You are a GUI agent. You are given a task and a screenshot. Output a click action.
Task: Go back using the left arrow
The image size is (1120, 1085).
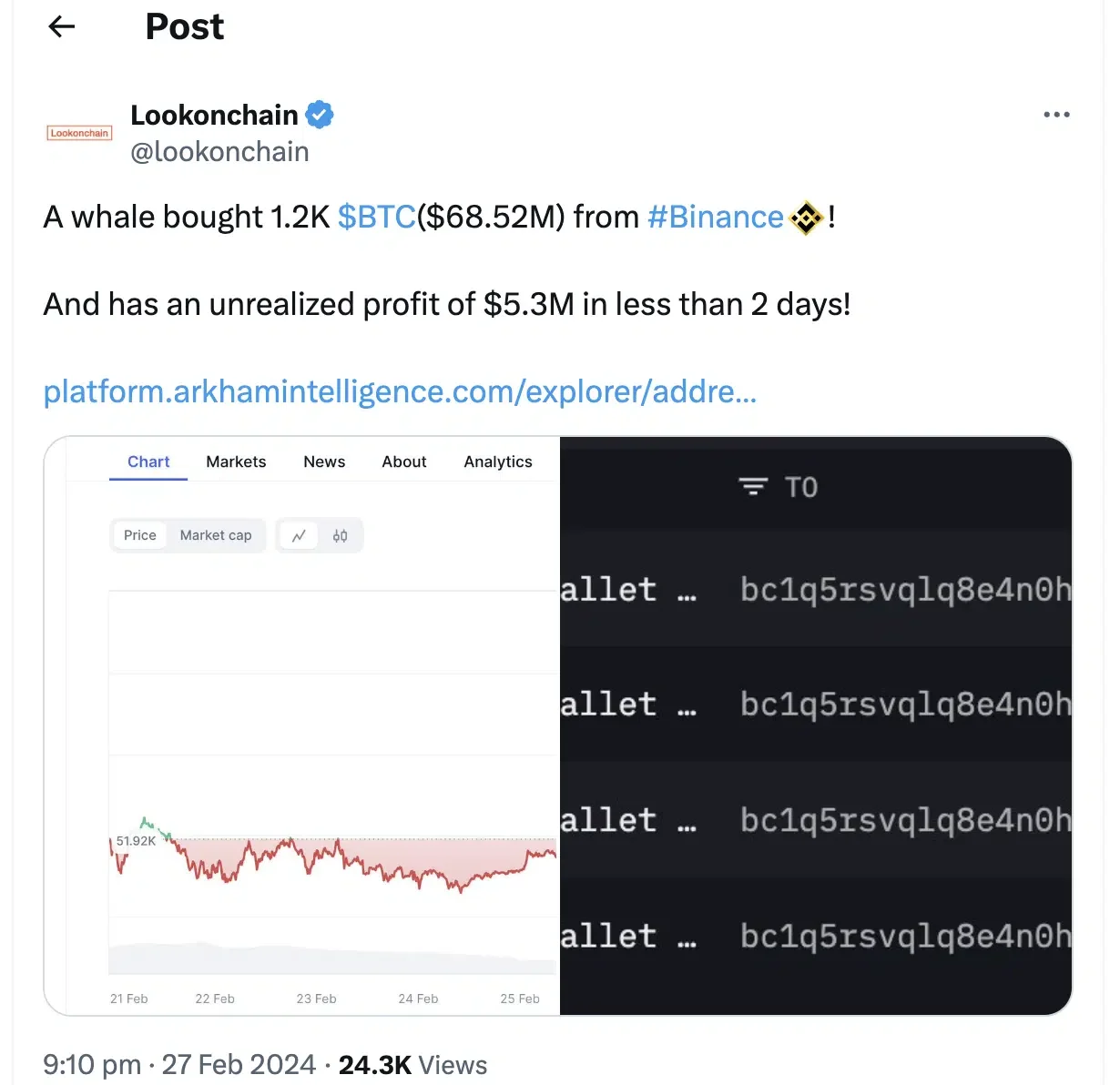[x=61, y=27]
